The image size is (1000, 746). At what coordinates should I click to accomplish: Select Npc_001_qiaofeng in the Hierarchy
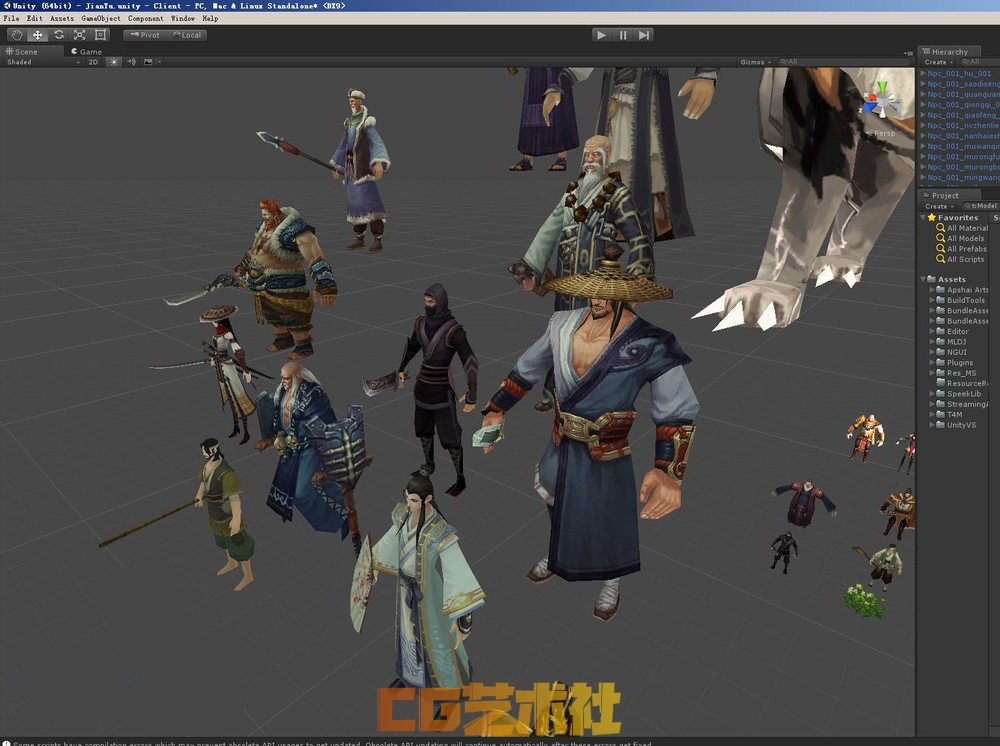(964, 115)
